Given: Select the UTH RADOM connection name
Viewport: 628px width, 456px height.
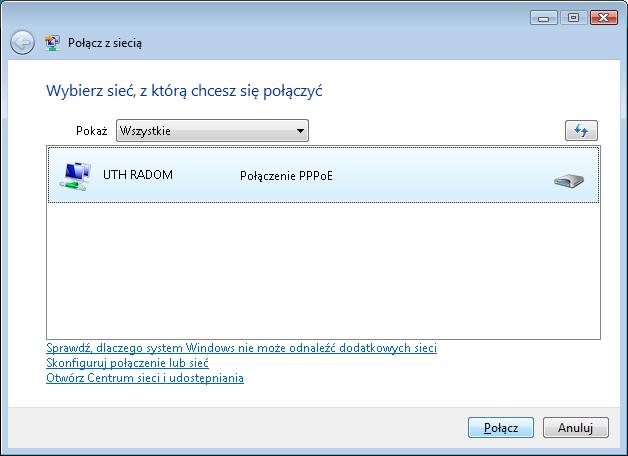Looking at the screenshot, I should coord(138,175).
